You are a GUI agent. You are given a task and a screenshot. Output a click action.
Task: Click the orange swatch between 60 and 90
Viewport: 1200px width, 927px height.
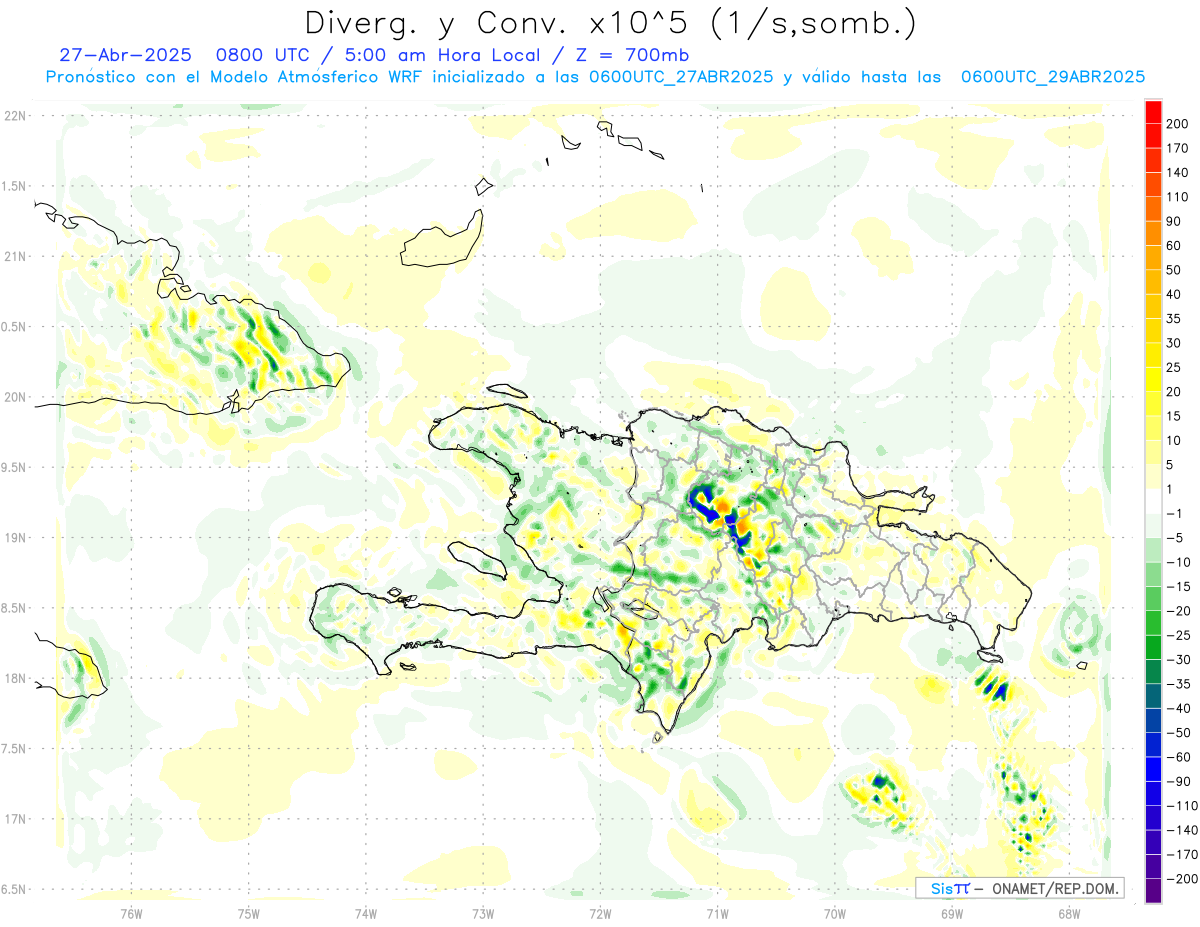1153,234
